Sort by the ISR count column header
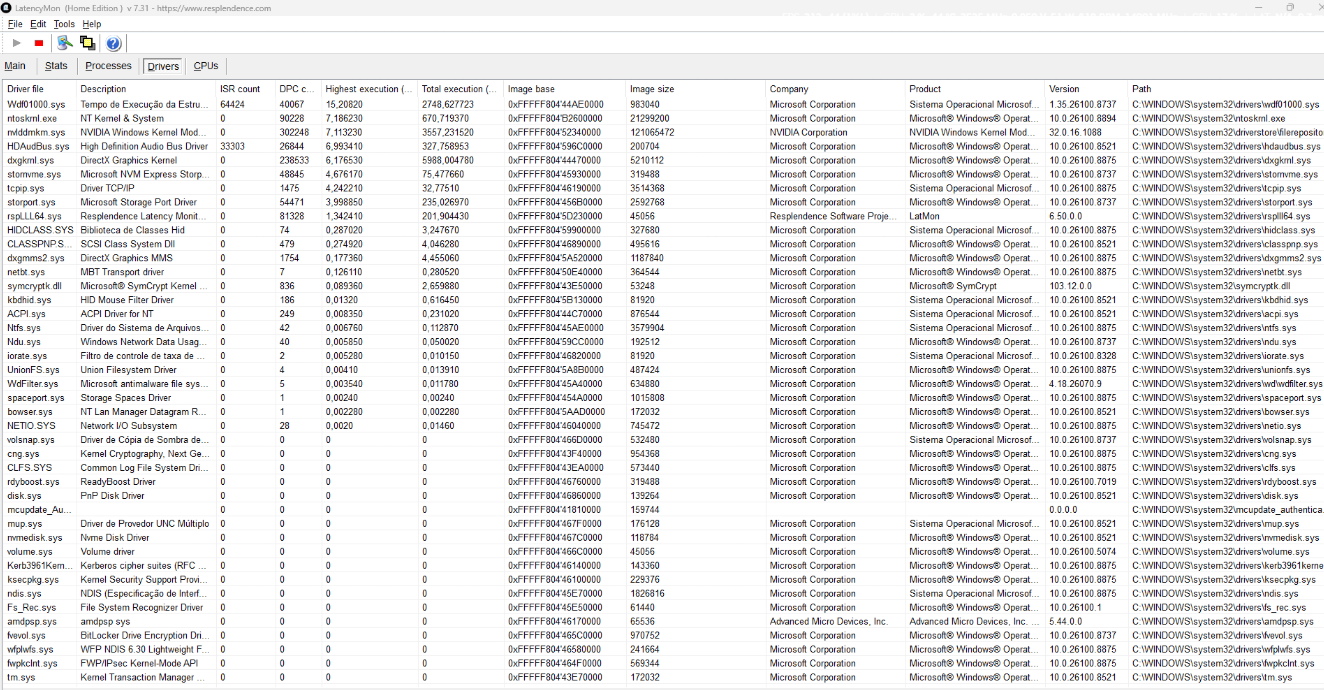 pos(246,89)
